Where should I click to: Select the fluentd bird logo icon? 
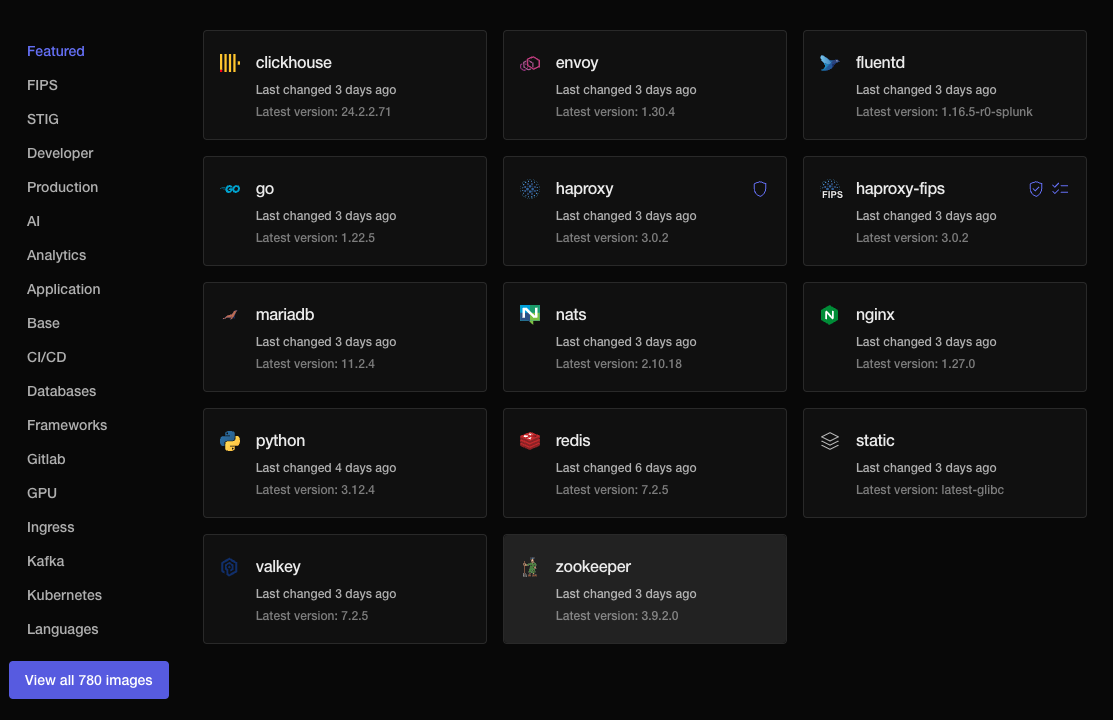click(x=829, y=62)
